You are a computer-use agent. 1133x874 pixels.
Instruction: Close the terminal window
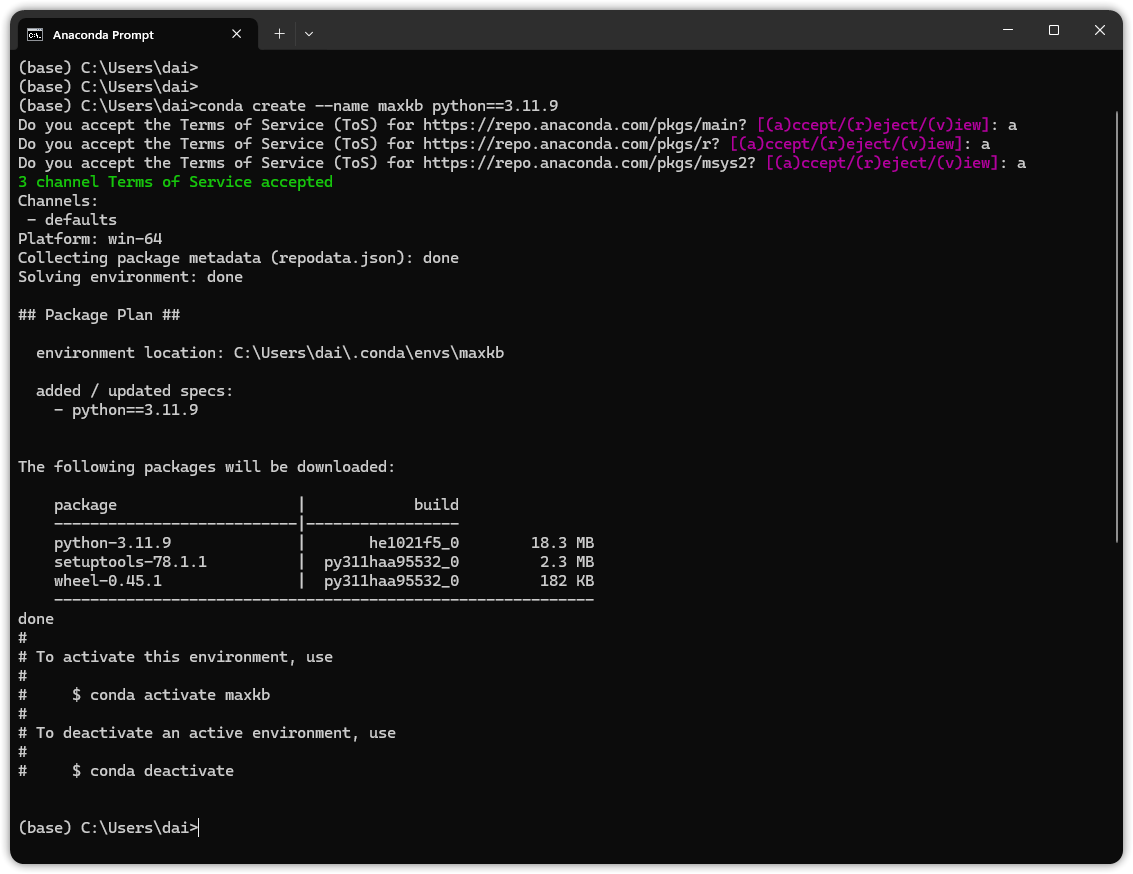[1099, 30]
